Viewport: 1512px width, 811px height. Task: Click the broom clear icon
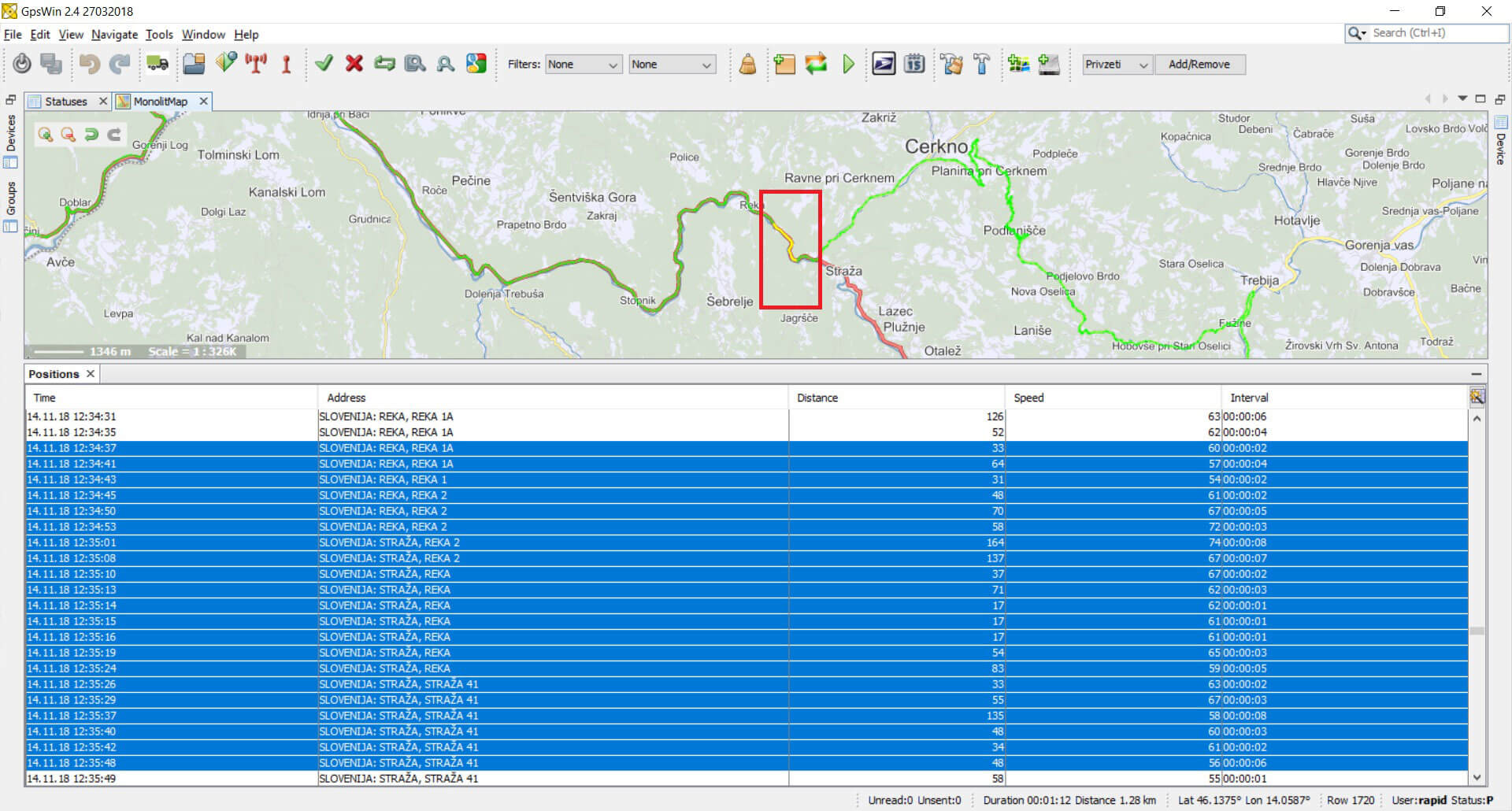[747, 64]
